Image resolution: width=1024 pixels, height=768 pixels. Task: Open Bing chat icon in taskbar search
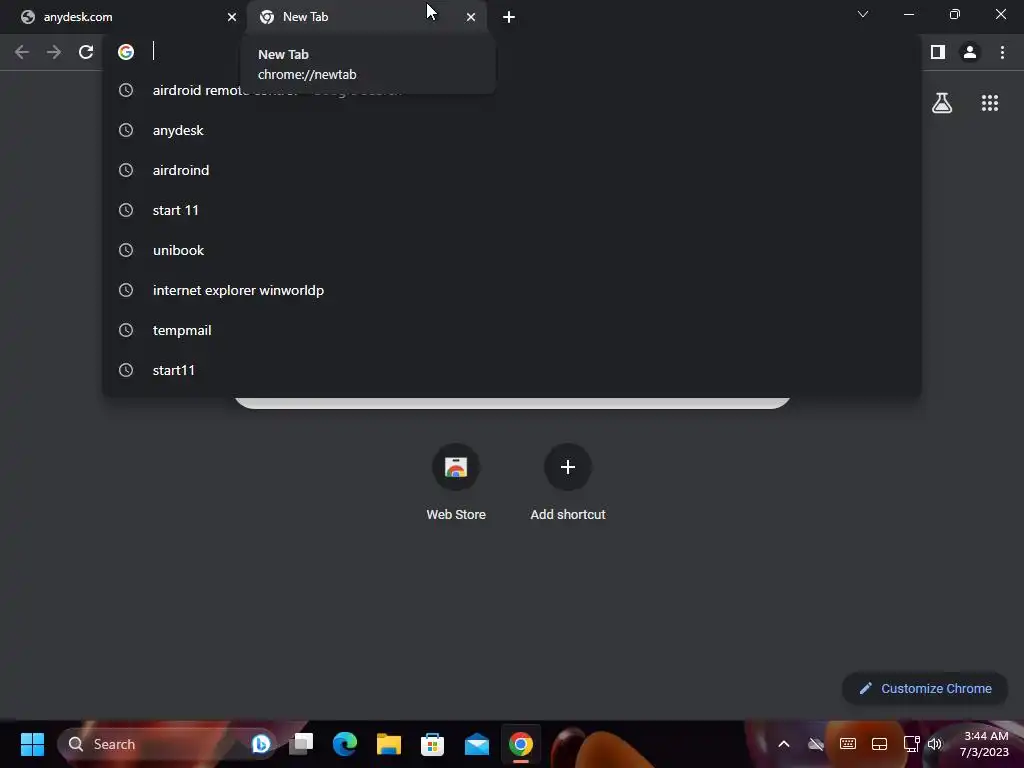[x=261, y=744]
